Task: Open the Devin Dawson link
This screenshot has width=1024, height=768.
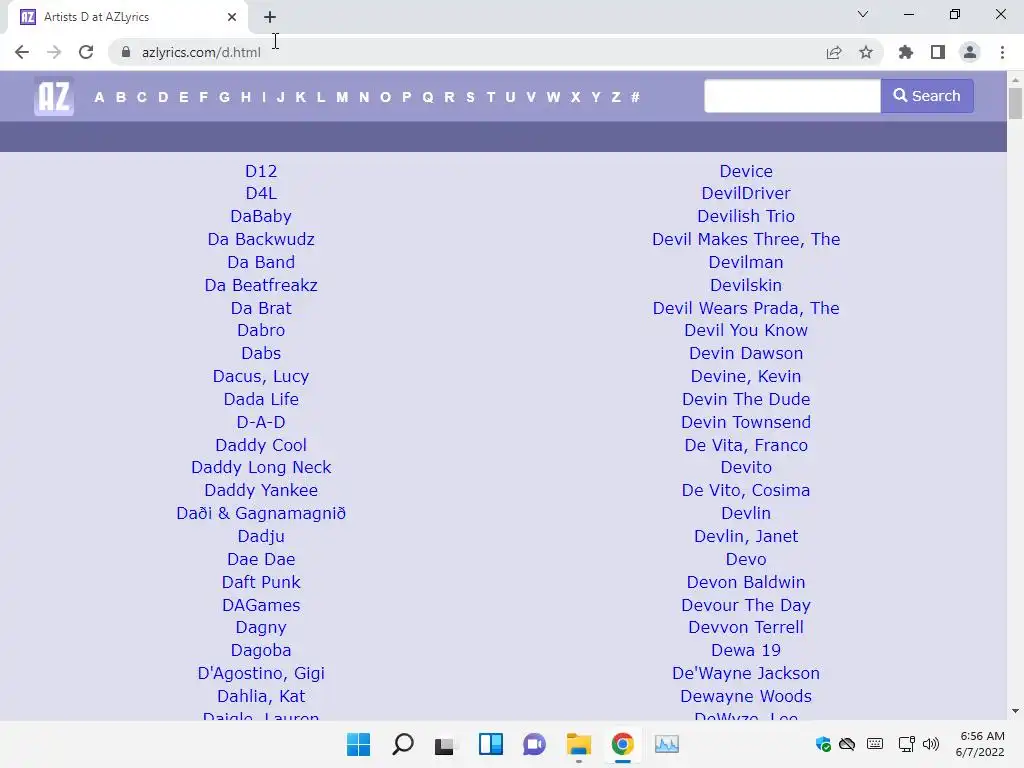Action: coord(746,353)
